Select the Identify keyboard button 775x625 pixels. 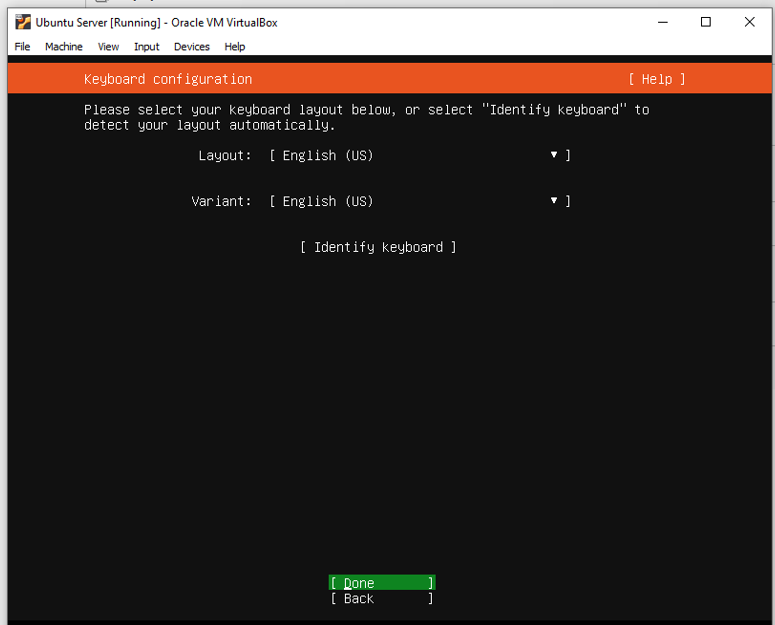[378, 248]
